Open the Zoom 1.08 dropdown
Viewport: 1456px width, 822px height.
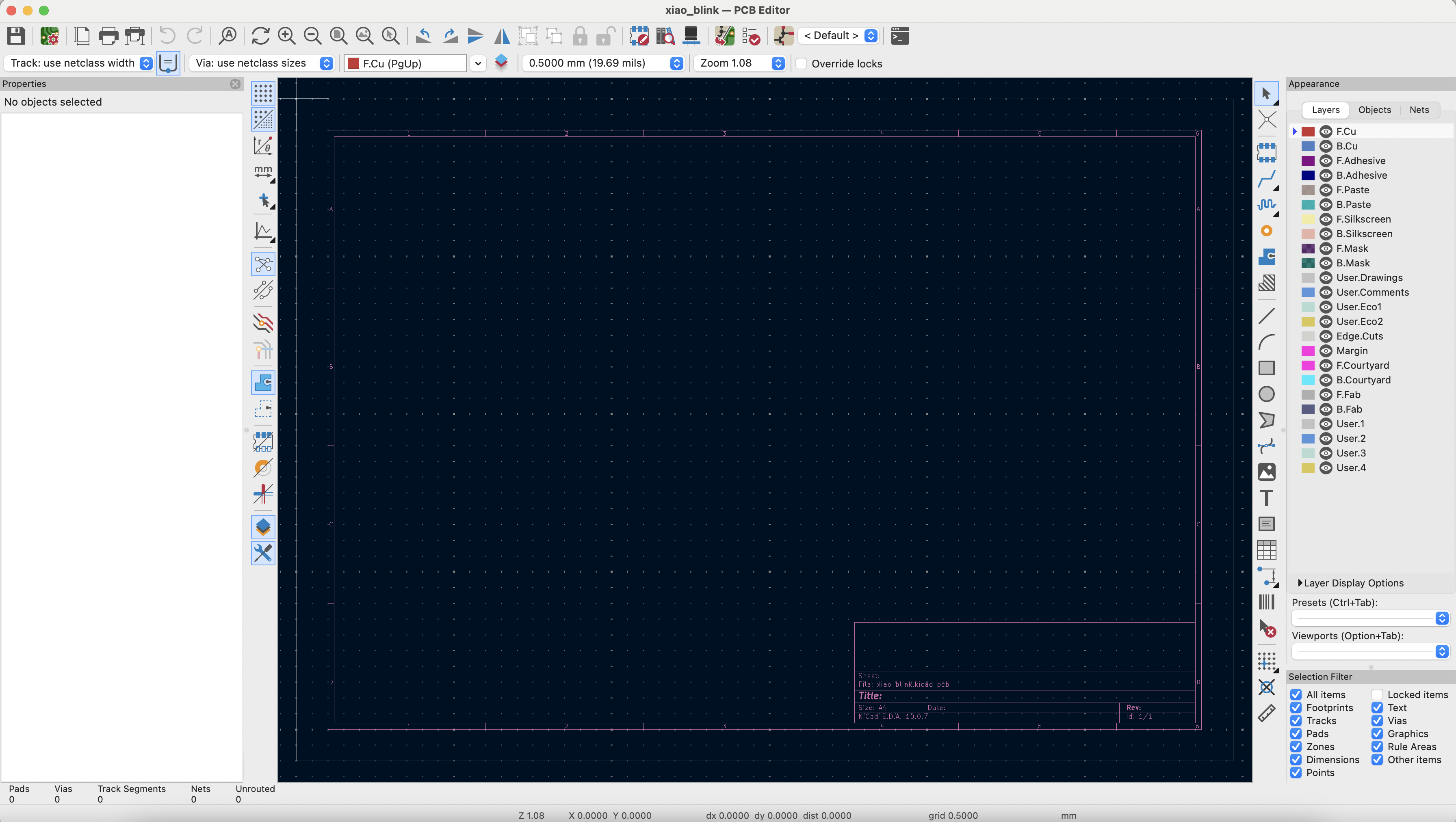(x=740, y=63)
